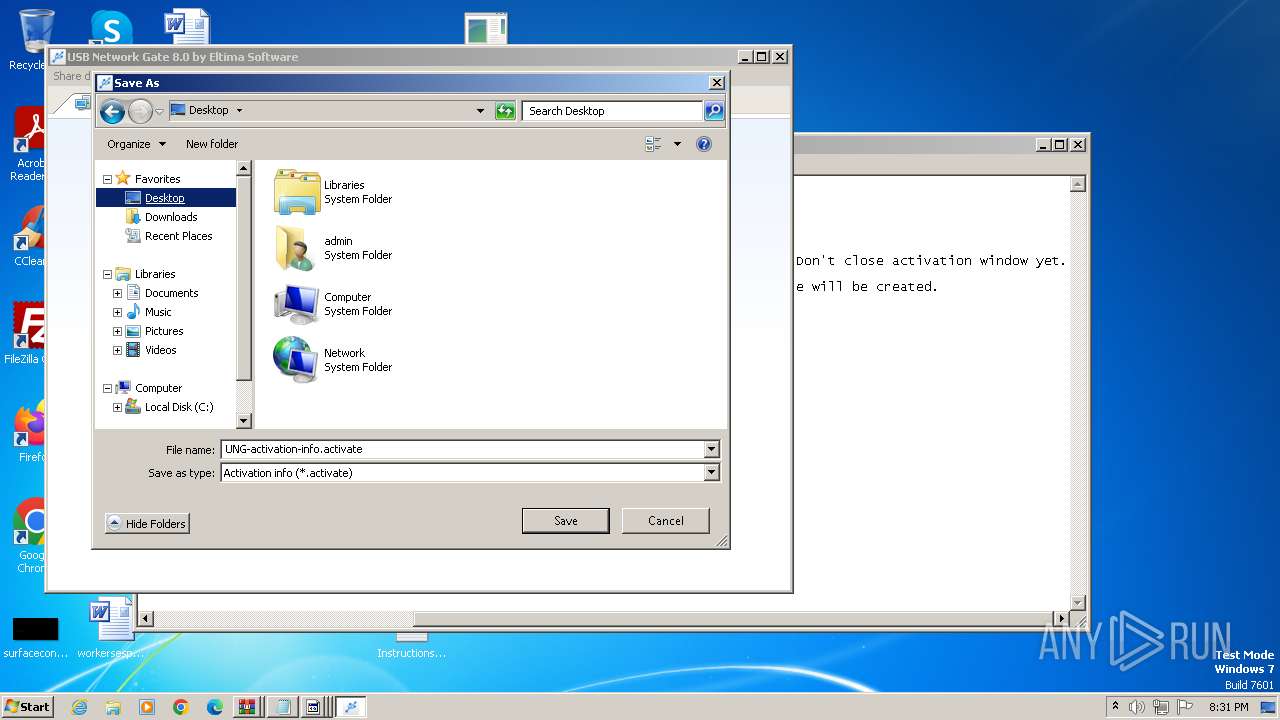The height and width of the screenshot is (720, 1280).
Task: Select Pictures in the navigation pane
Action: [164, 331]
